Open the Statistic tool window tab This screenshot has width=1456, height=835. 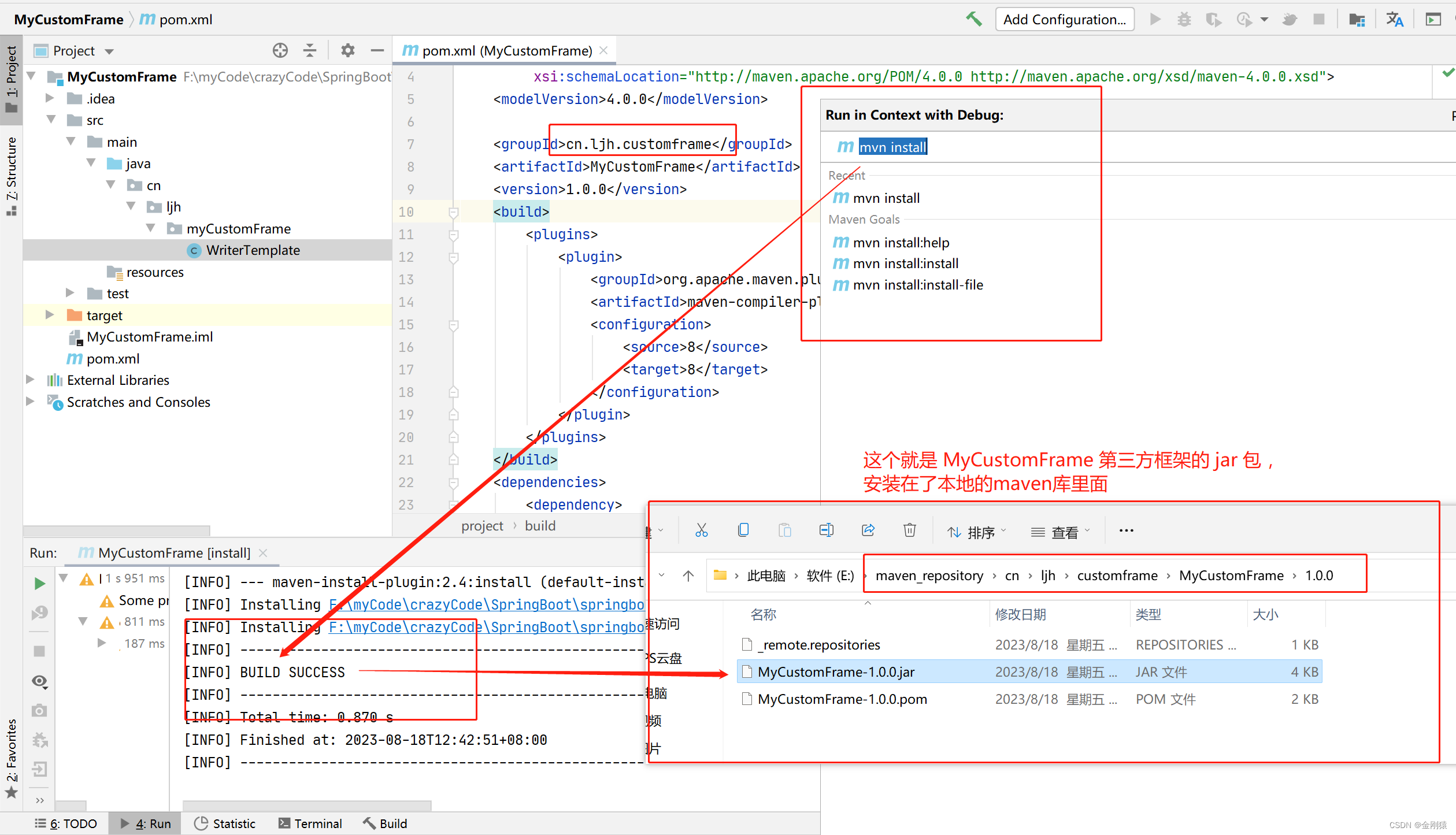225,823
